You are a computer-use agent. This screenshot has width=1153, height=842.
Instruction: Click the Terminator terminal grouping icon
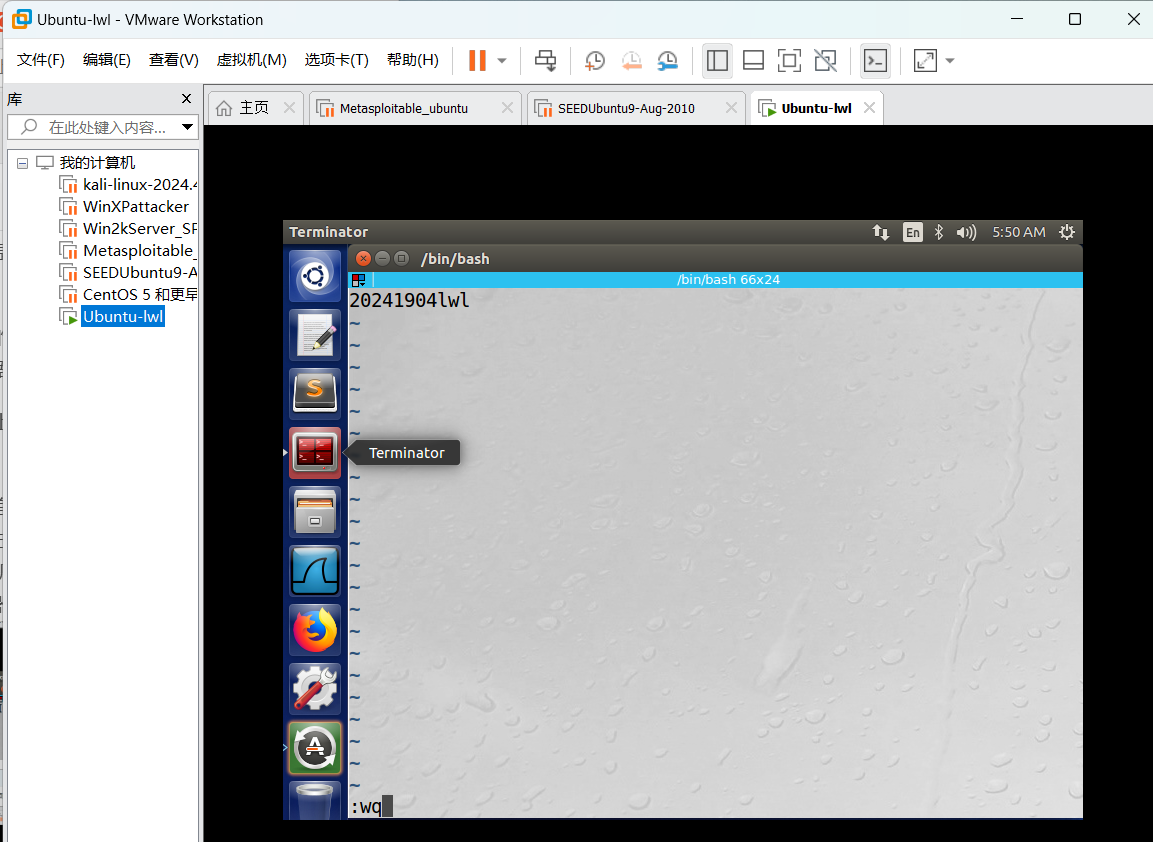tap(359, 280)
